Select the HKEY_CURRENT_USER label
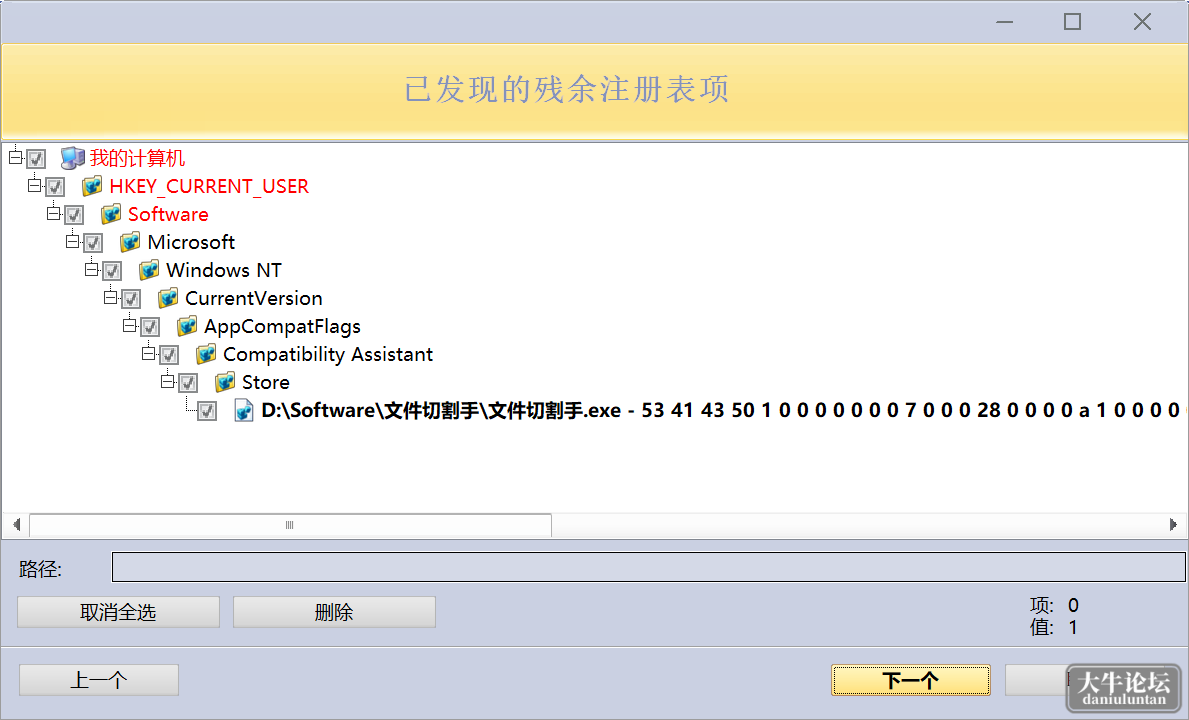This screenshot has height=720, width=1189. (209, 186)
